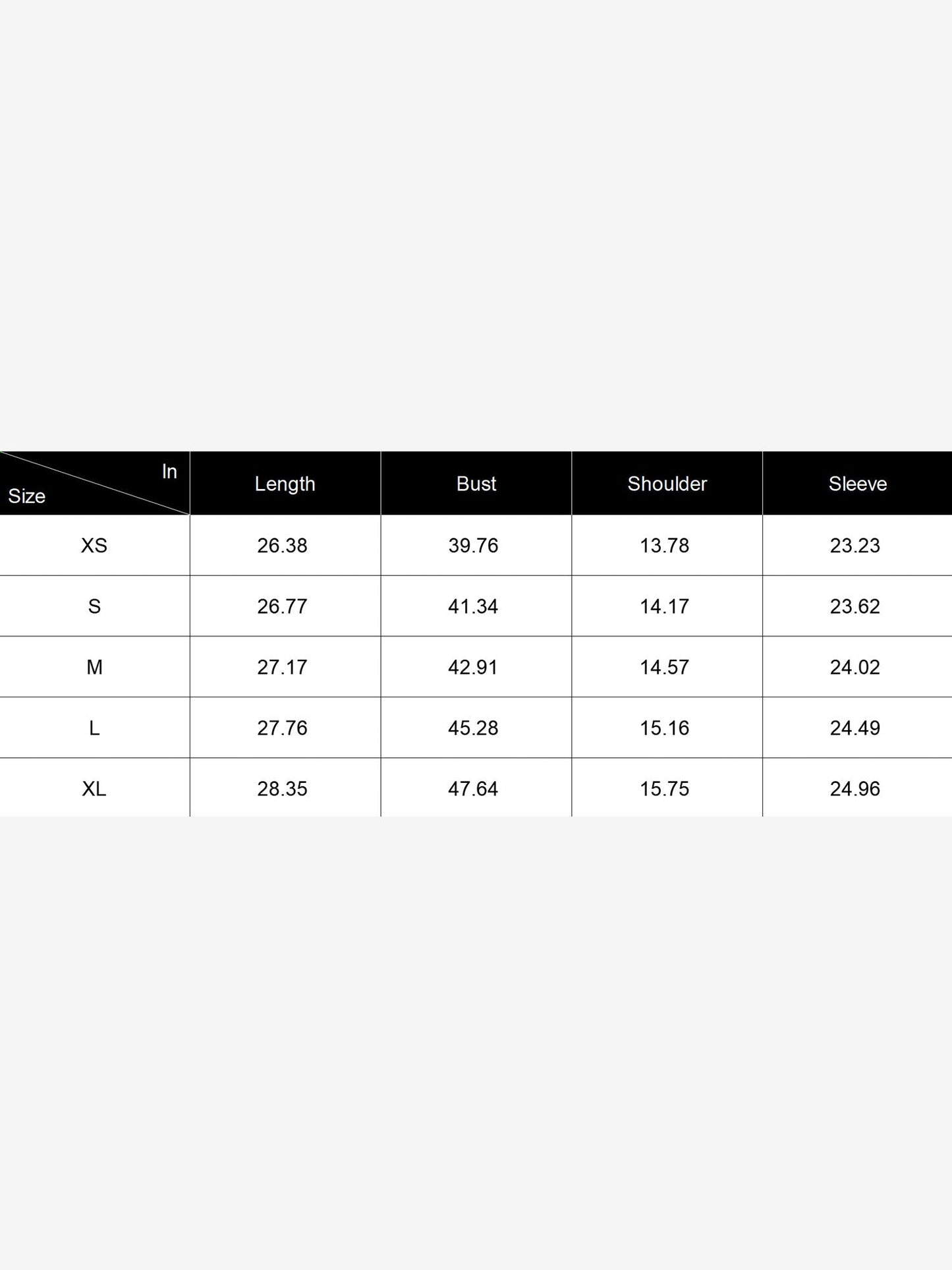Select the M size row label

[x=94, y=667]
